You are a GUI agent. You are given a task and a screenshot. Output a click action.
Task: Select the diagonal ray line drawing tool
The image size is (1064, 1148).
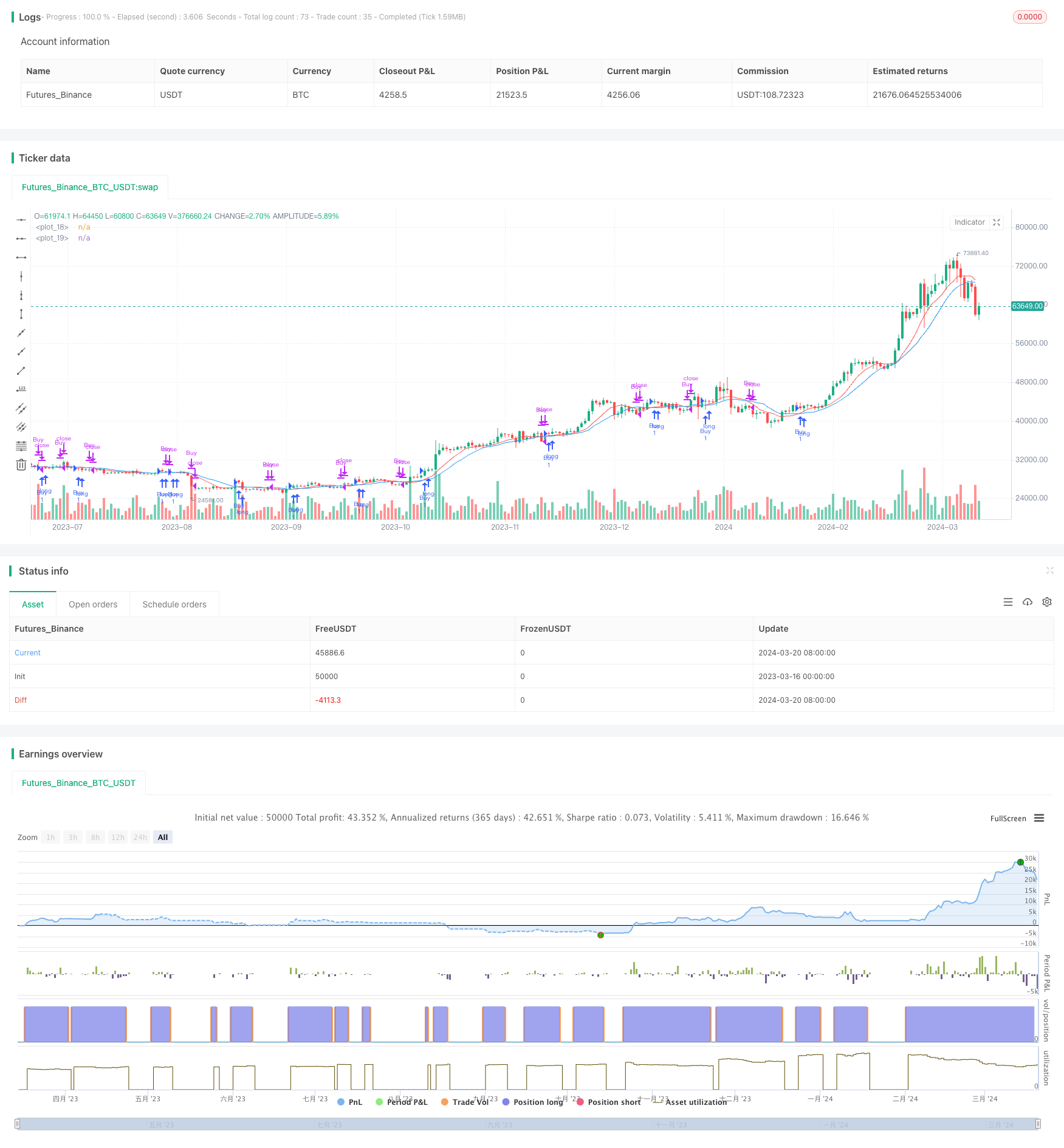tap(21, 352)
